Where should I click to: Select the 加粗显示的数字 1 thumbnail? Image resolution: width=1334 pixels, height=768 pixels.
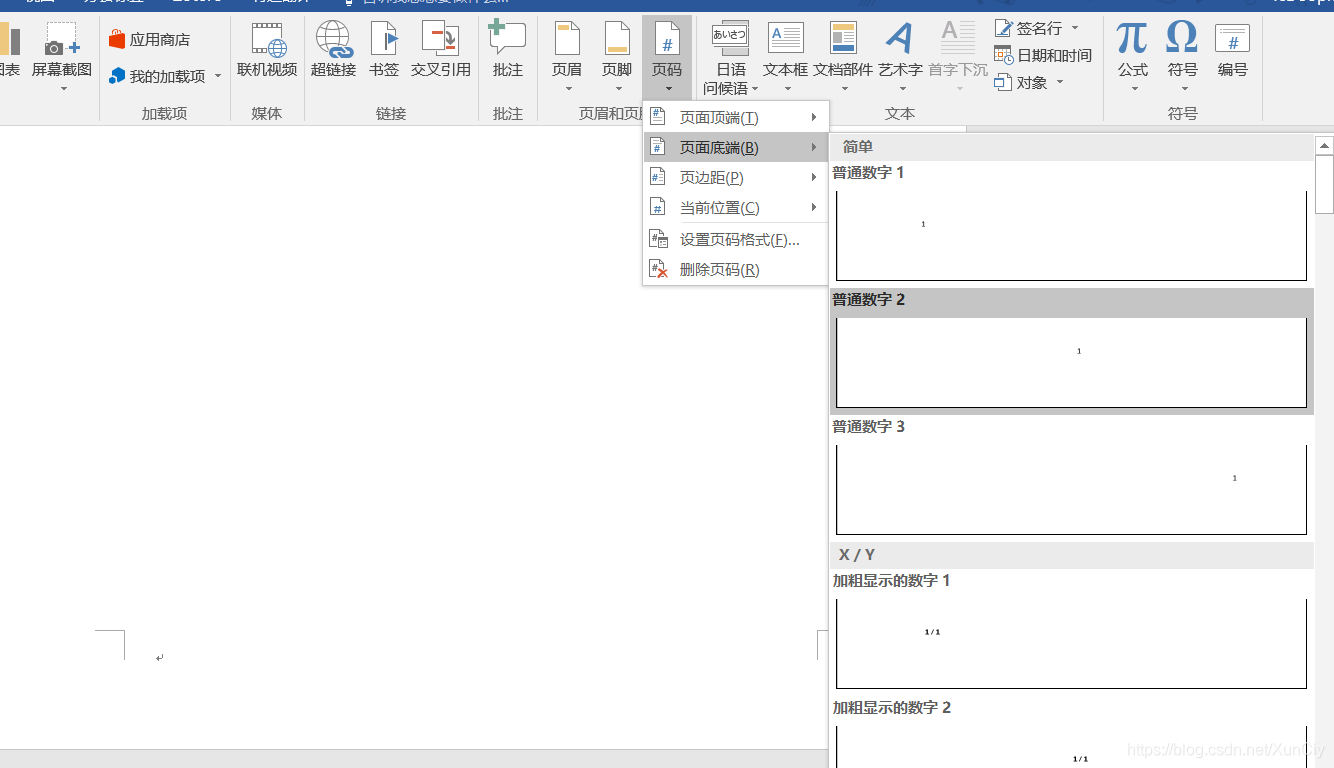1071,643
